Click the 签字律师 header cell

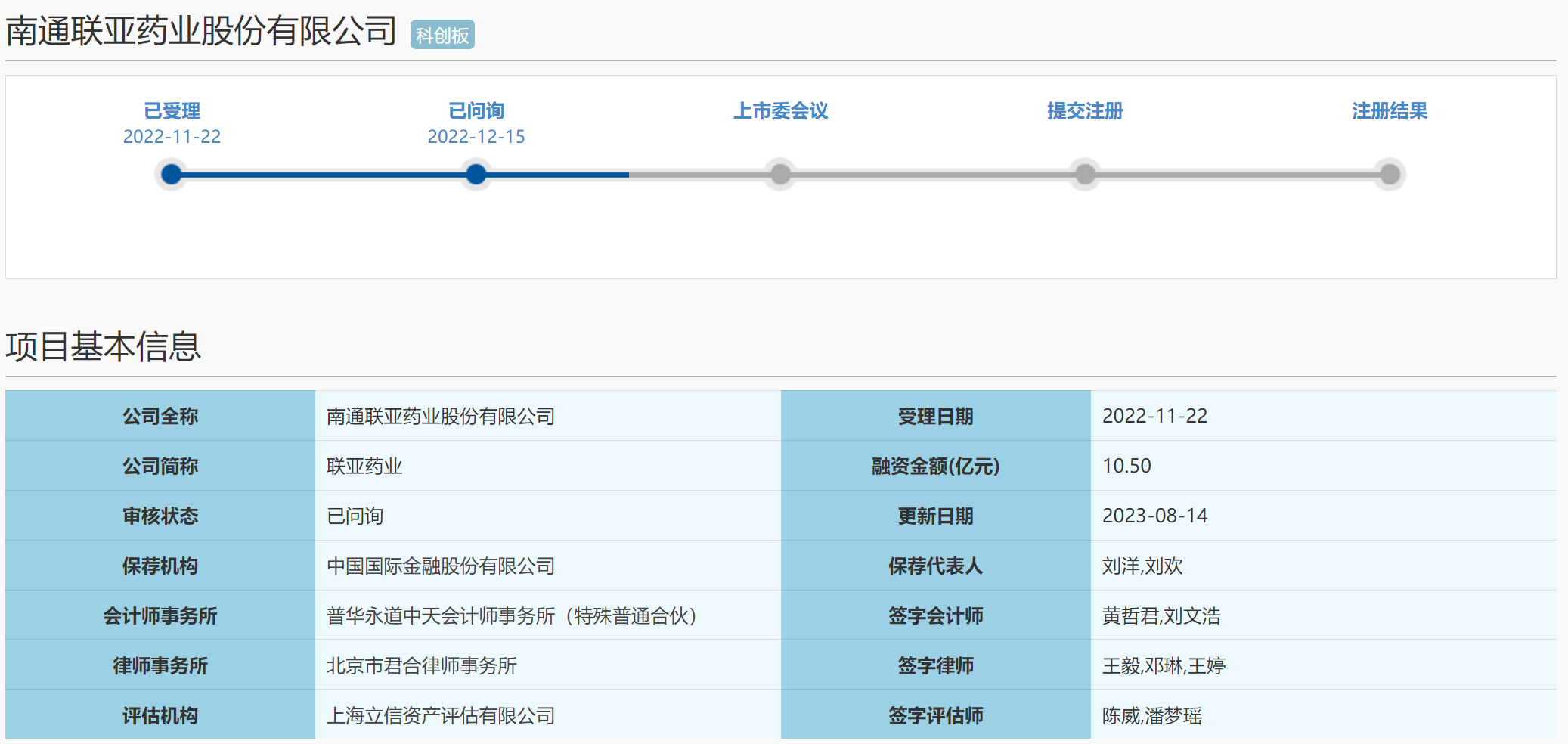(x=936, y=665)
